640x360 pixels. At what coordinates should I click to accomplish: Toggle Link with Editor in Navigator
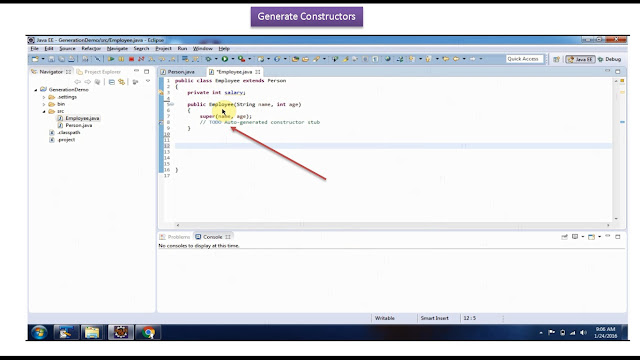tap(121, 82)
